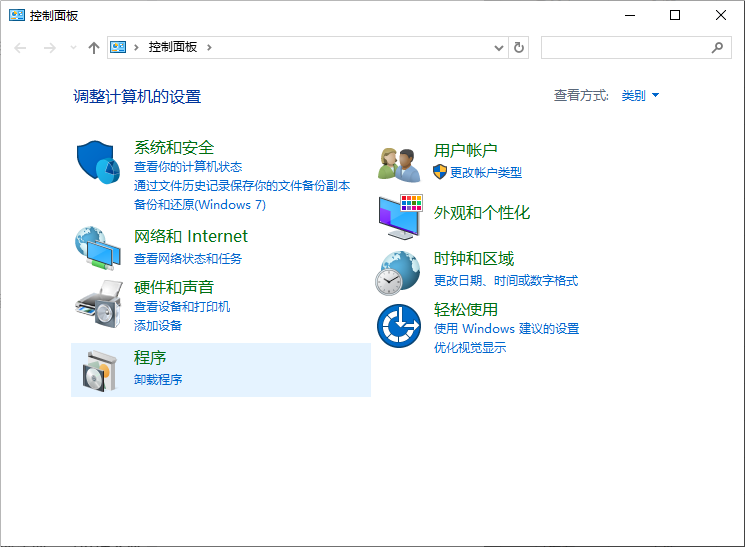Viewport: 745px width, 547px height.
Task: Click the 调整计算机的设置 heading text
Action: click(137, 96)
